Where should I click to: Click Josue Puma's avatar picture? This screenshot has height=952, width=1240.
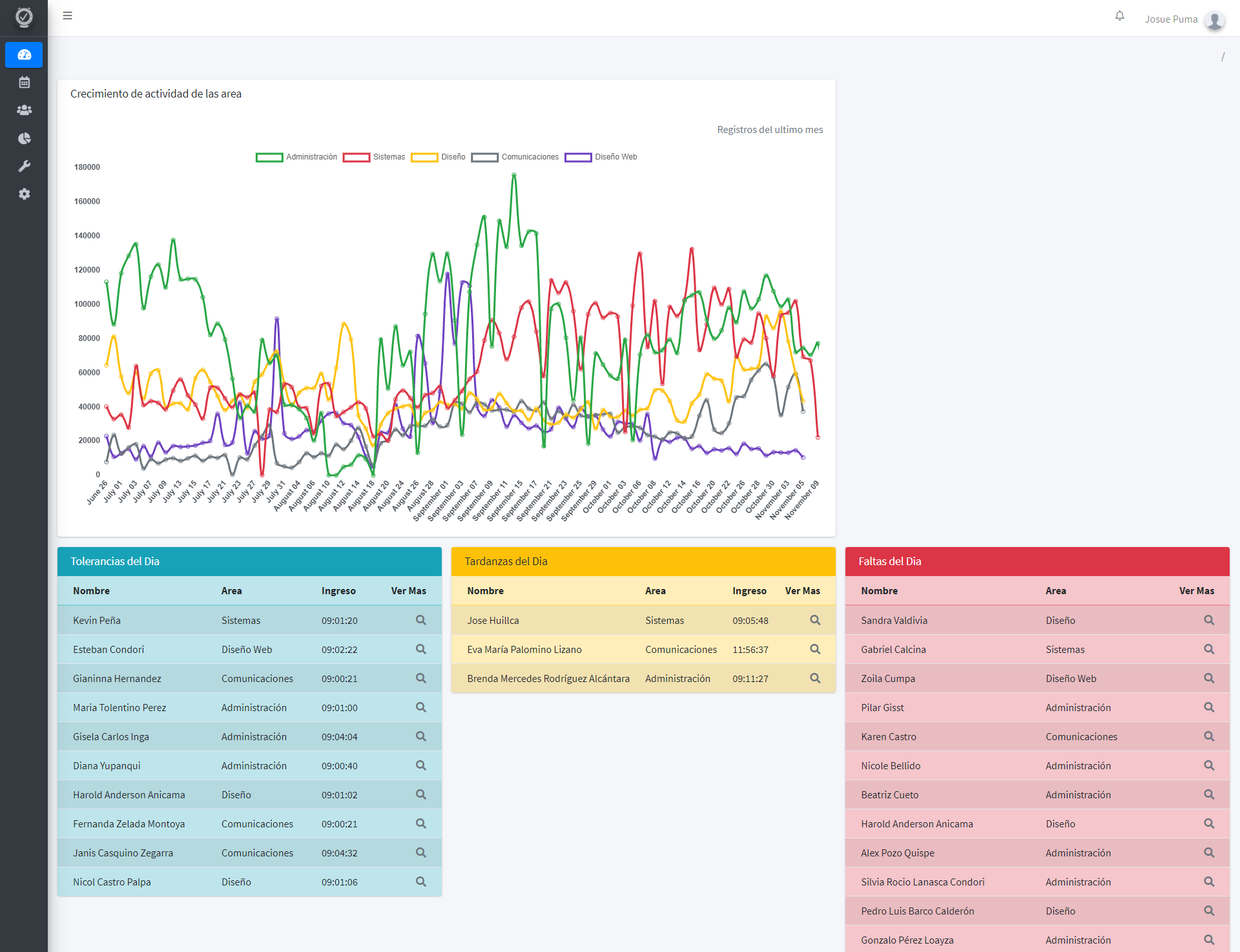pyautogui.click(x=1215, y=19)
